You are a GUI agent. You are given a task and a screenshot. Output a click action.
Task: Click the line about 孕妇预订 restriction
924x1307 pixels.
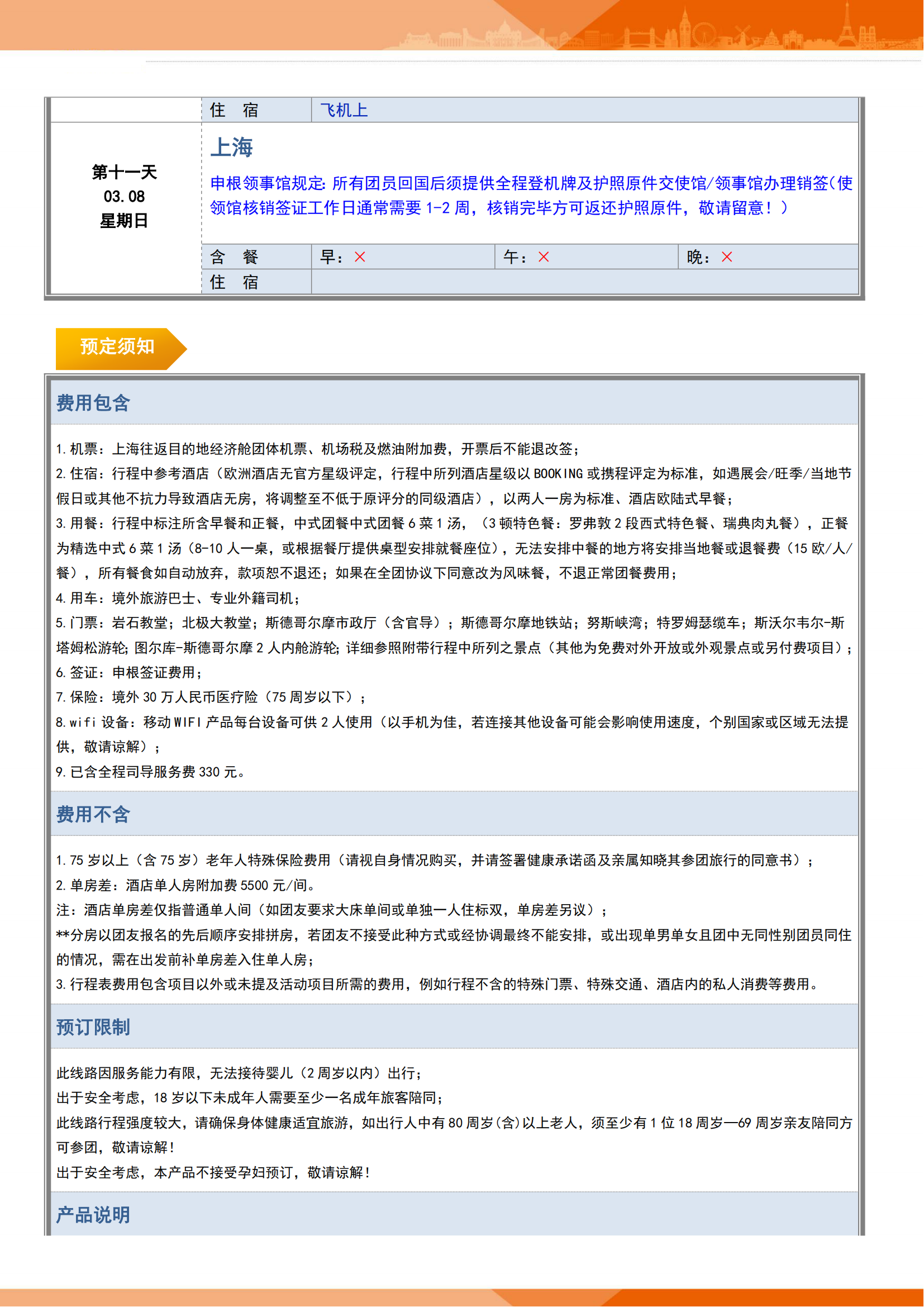point(213,1172)
